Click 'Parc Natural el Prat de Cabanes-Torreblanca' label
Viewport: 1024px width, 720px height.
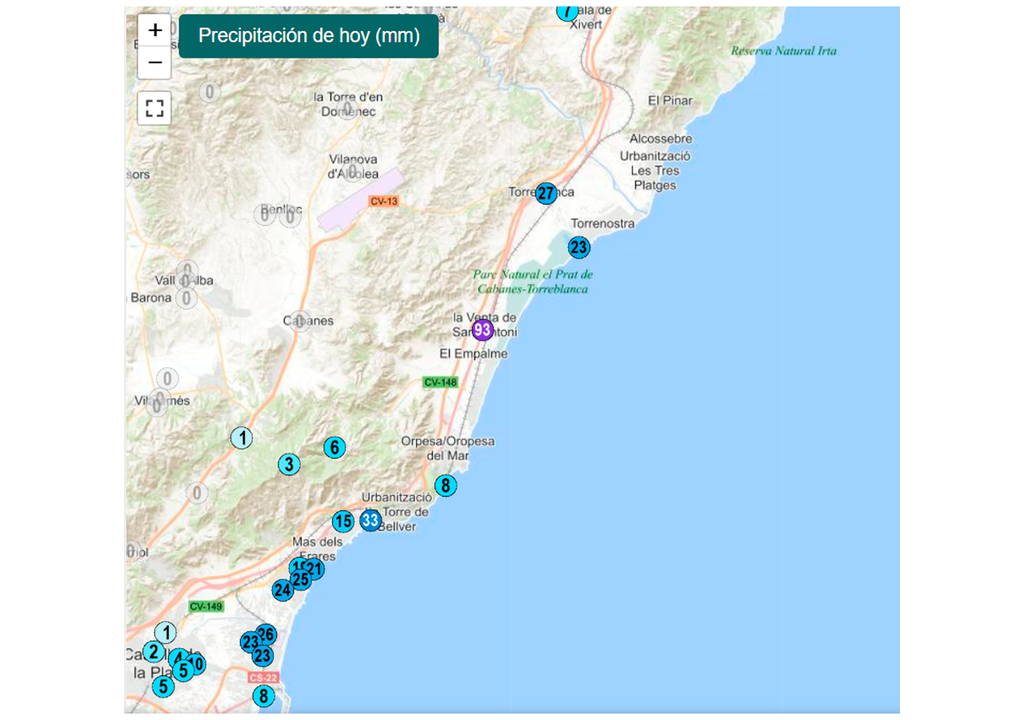pyautogui.click(x=532, y=282)
